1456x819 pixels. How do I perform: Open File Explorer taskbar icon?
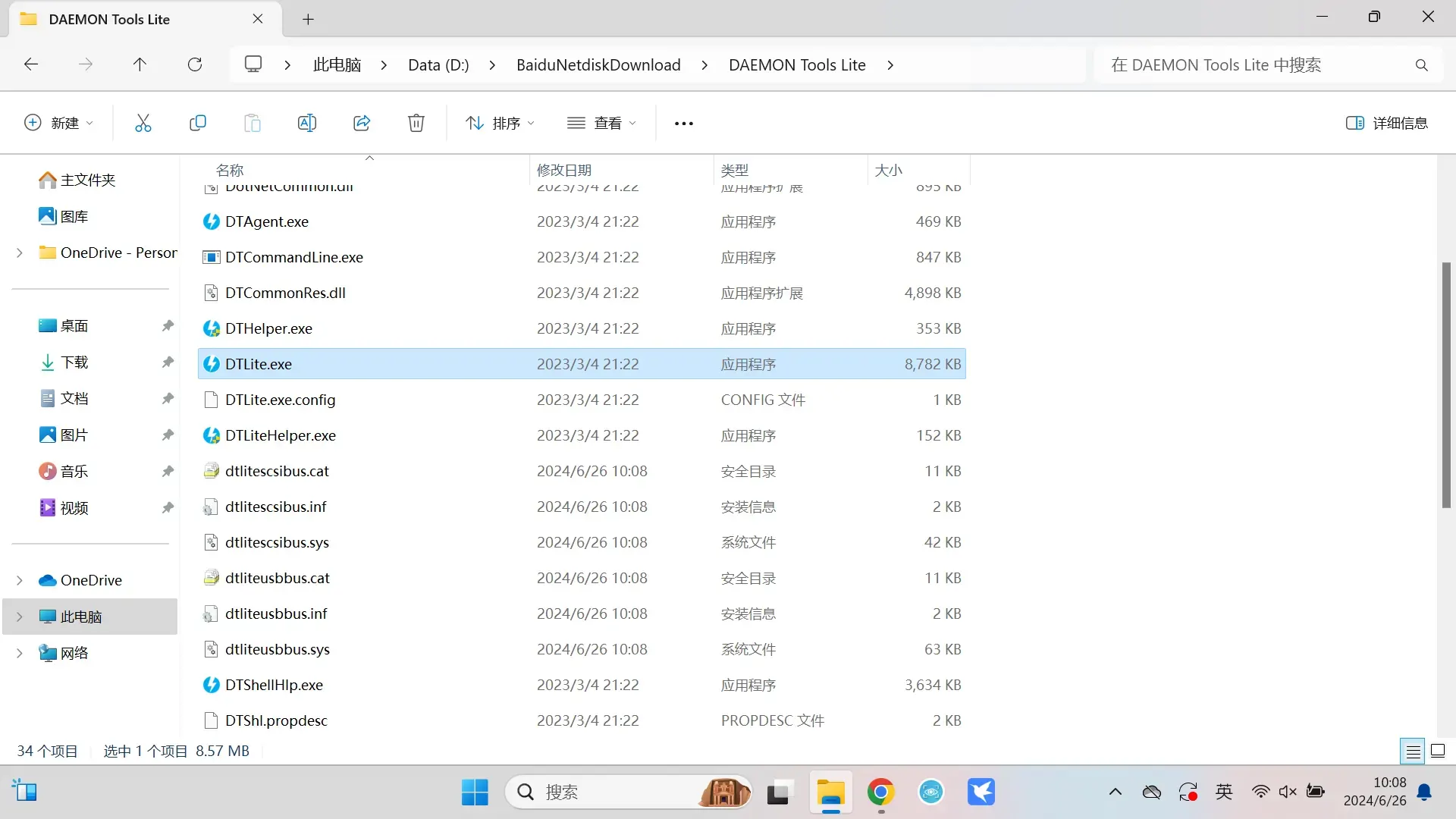click(830, 792)
